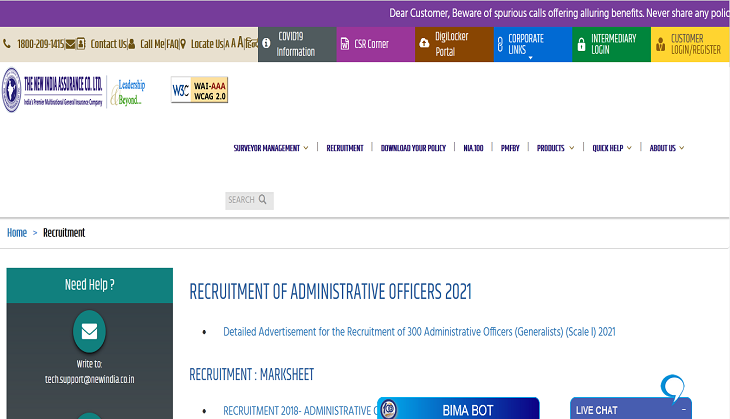Click the cloud icon on DigiLocker Portal tile

pyautogui.click(x=424, y=43)
